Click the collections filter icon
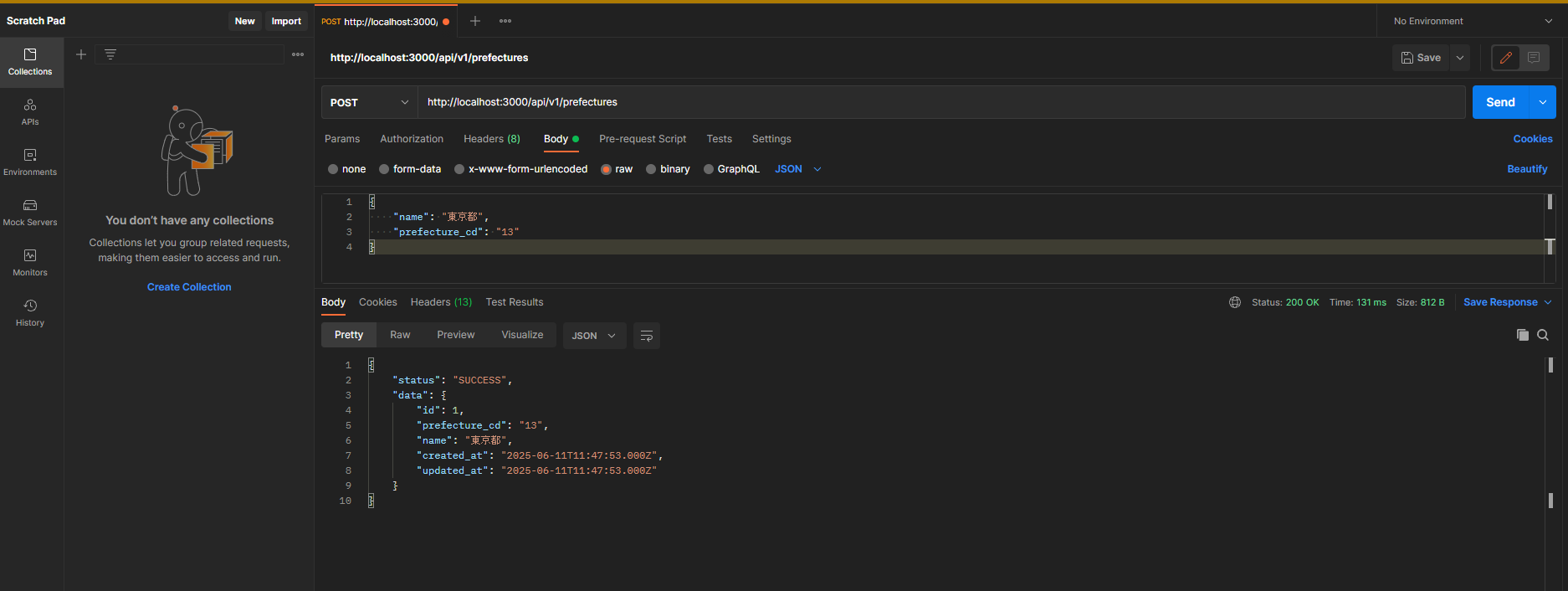This screenshot has width=1568, height=591. click(110, 54)
